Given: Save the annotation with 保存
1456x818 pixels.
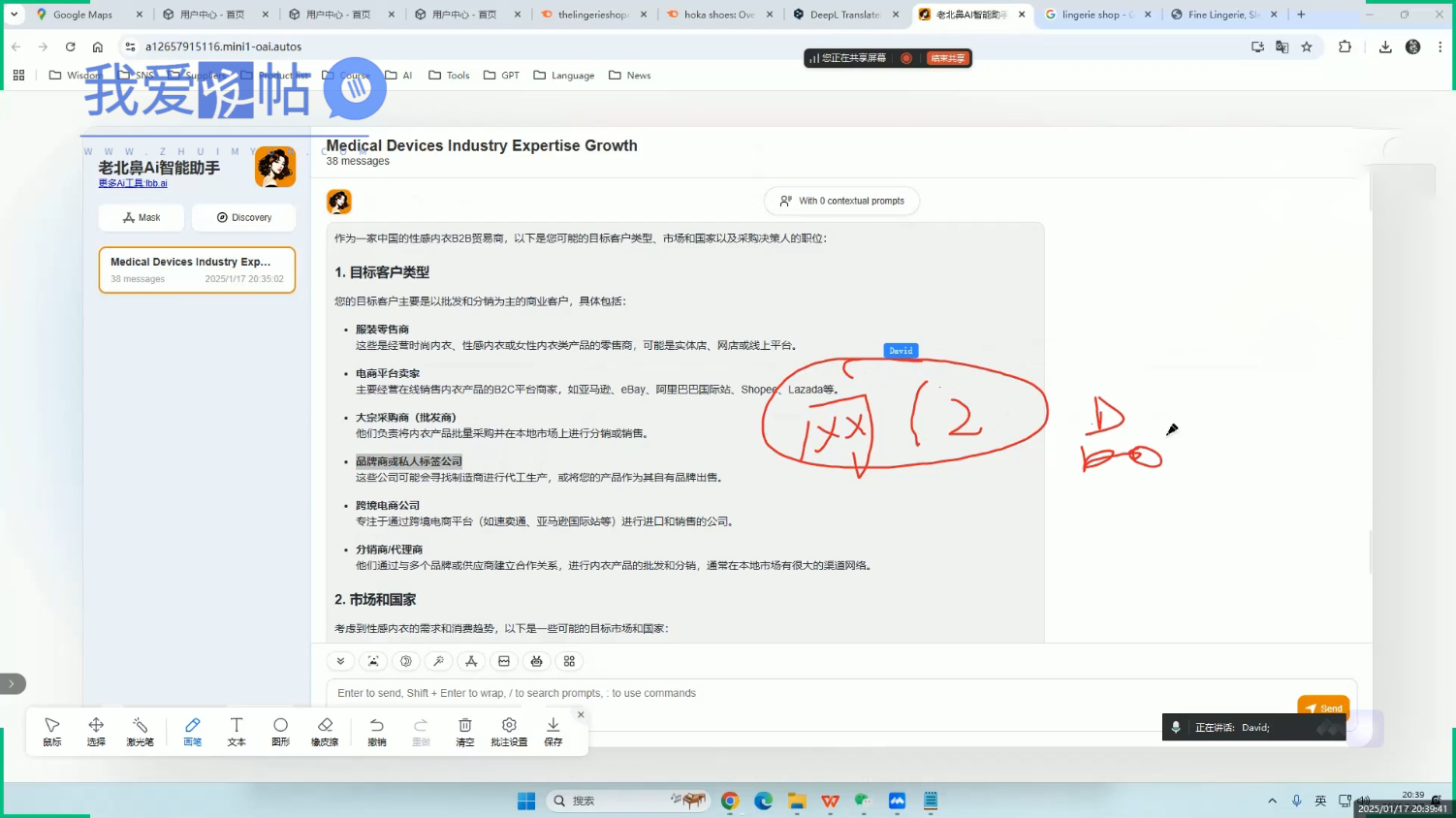Looking at the screenshot, I should click(x=554, y=732).
